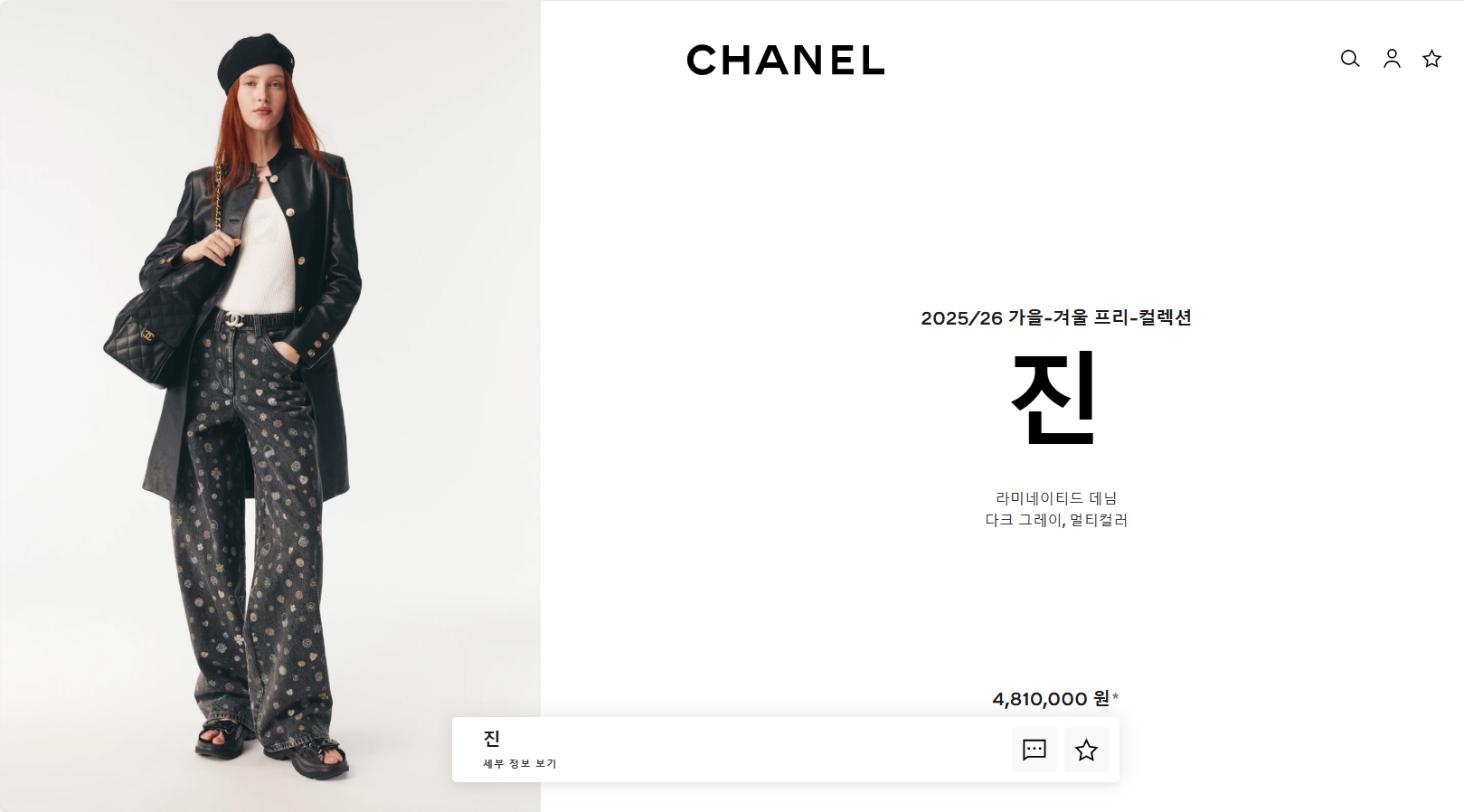Click the CC belt buckle on model
The image size is (1464, 812).
[235, 319]
